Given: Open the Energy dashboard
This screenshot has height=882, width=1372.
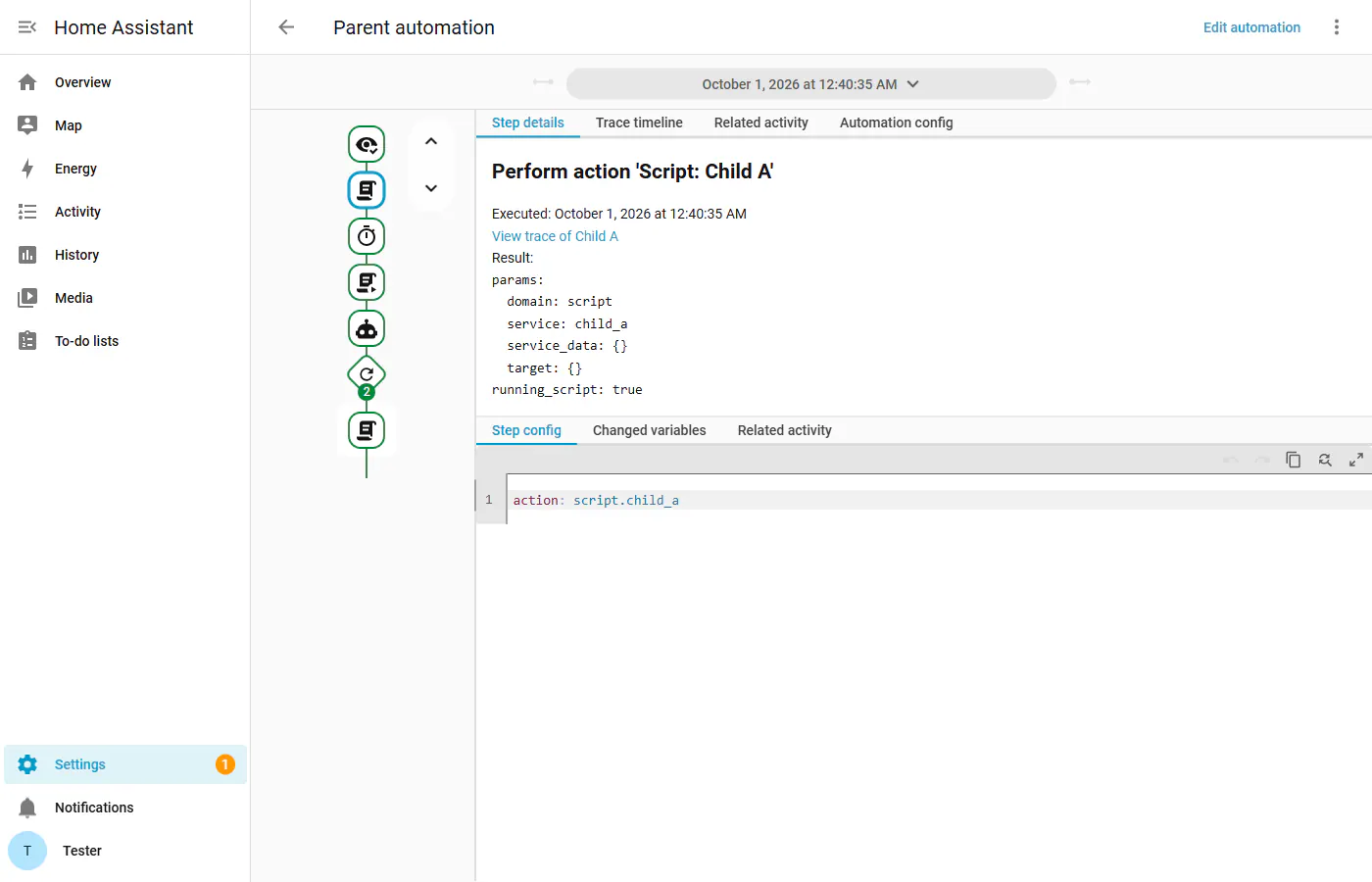Looking at the screenshot, I should [125, 169].
